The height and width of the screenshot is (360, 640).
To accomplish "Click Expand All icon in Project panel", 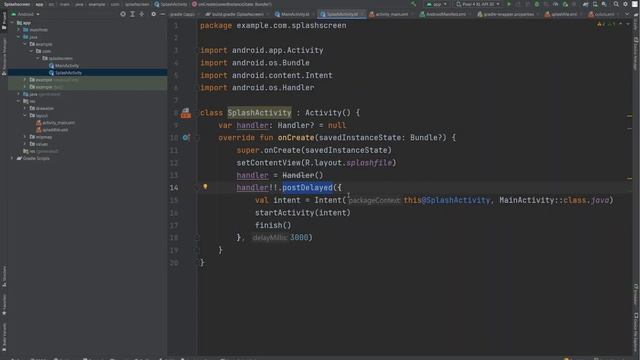I will (x=132, y=14).
